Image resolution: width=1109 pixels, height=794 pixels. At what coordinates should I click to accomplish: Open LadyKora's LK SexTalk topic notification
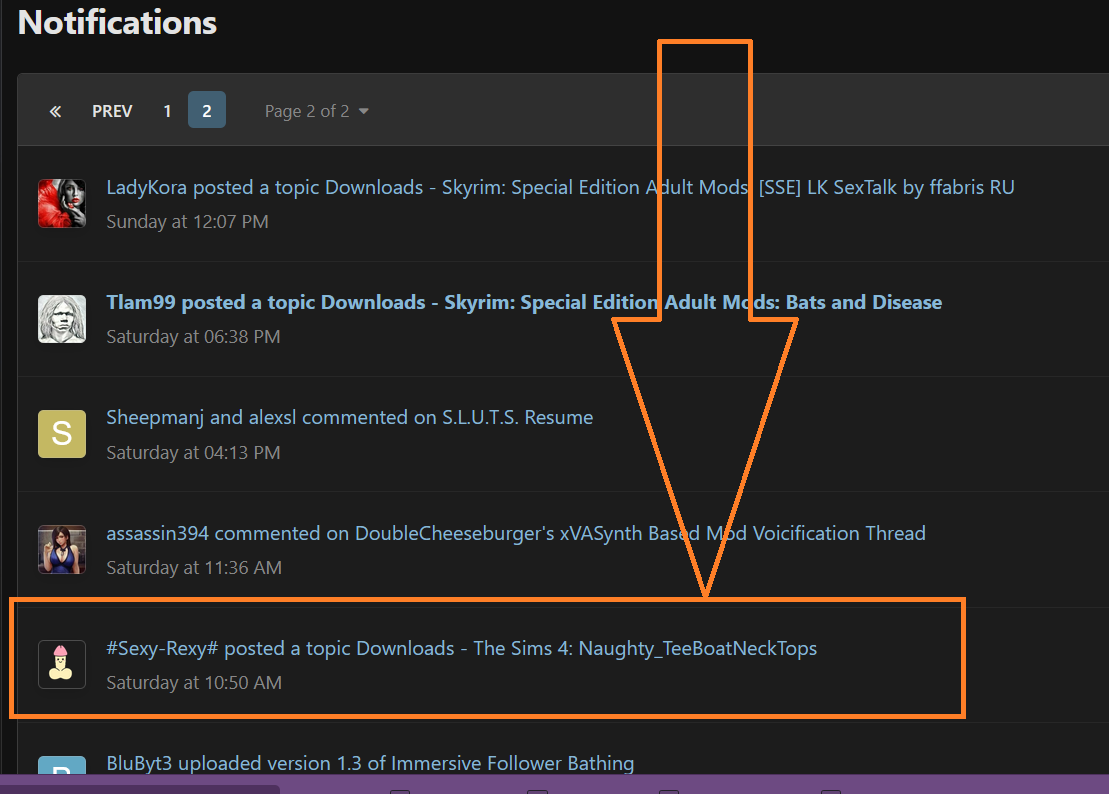pyautogui.click(x=560, y=187)
